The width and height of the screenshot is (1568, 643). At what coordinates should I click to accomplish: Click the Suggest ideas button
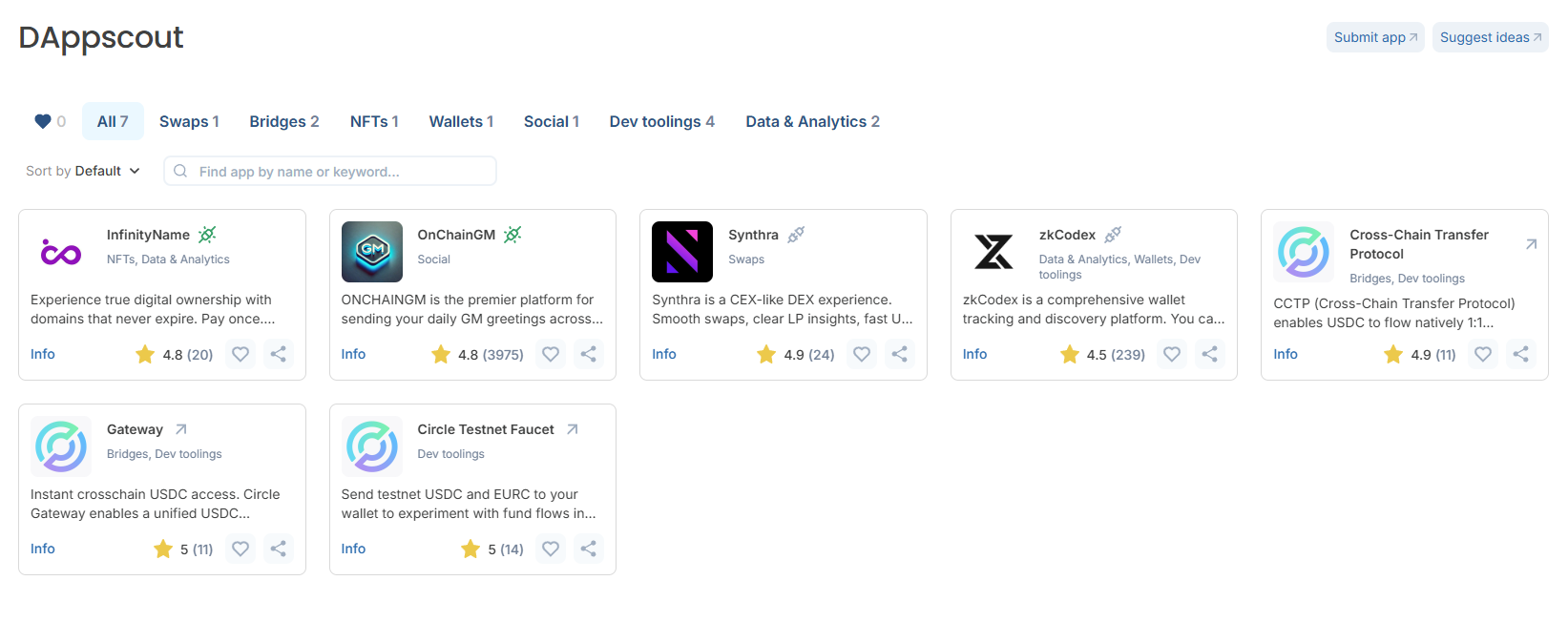1489,37
